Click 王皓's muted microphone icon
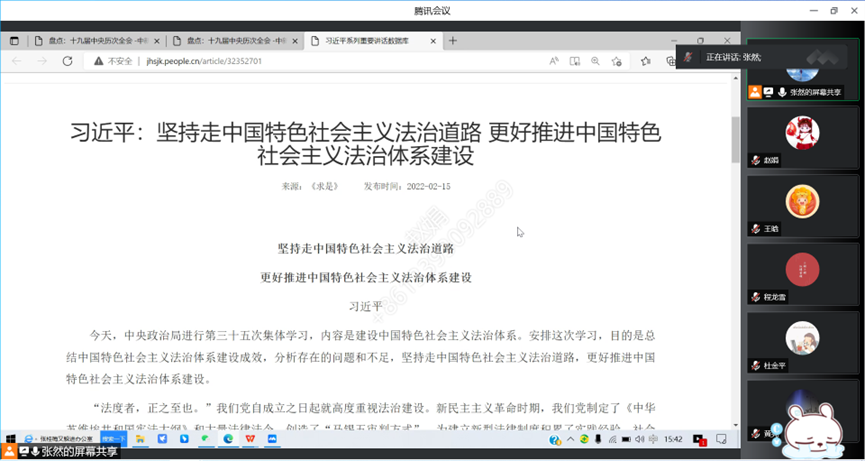865x461 pixels. coord(756,229)
